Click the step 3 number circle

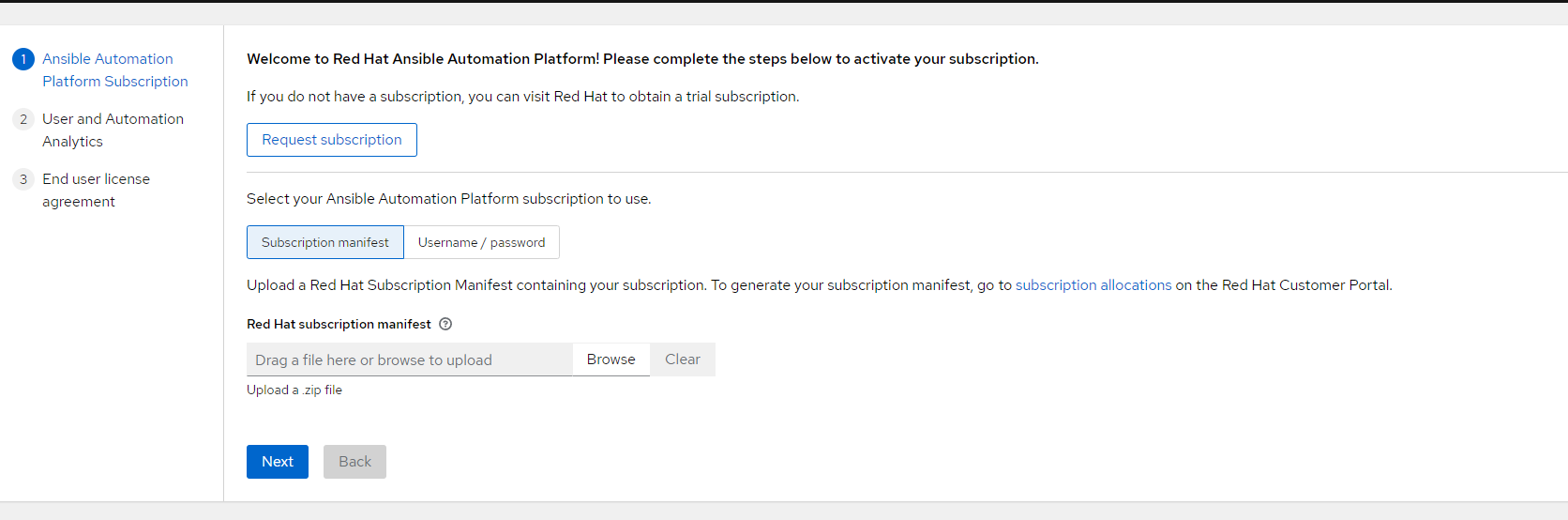tap(23, 179)
